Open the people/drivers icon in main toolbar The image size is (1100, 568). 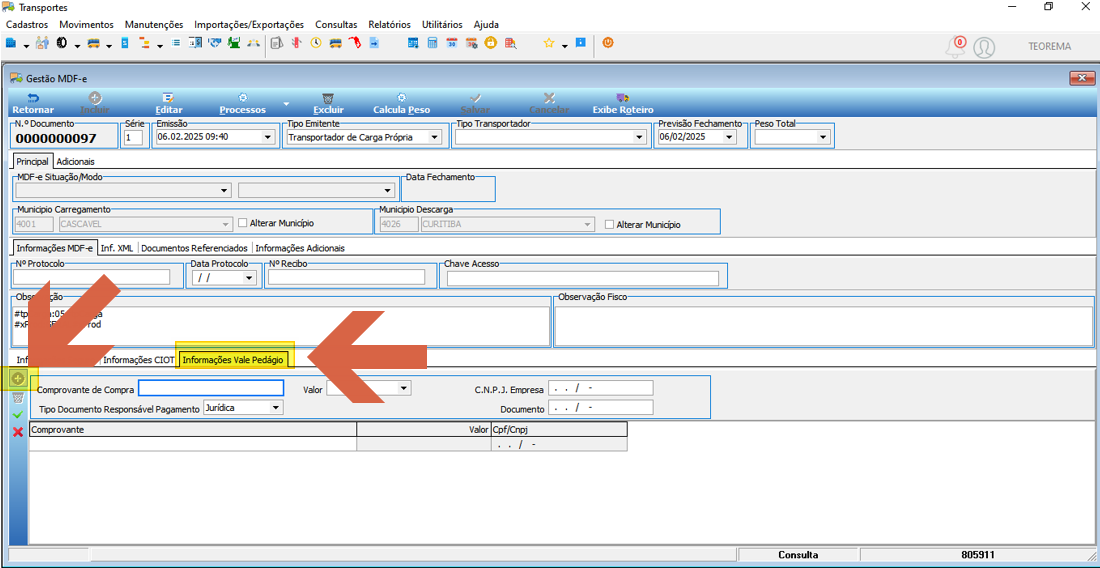[x=42, y=43]
